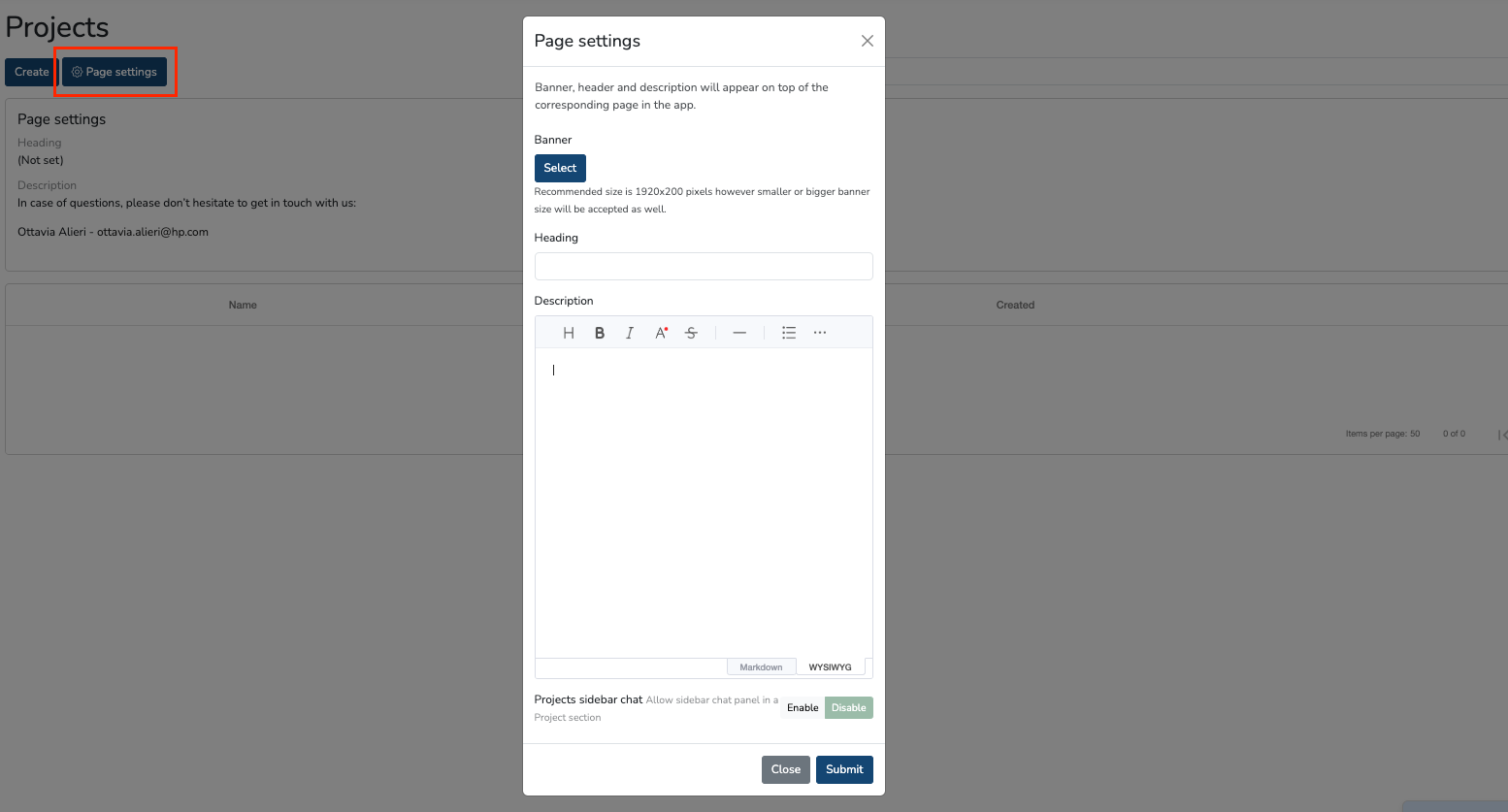The image size is (1508, 812).
Task: Click the Create project button
Action: click(31, 72)
